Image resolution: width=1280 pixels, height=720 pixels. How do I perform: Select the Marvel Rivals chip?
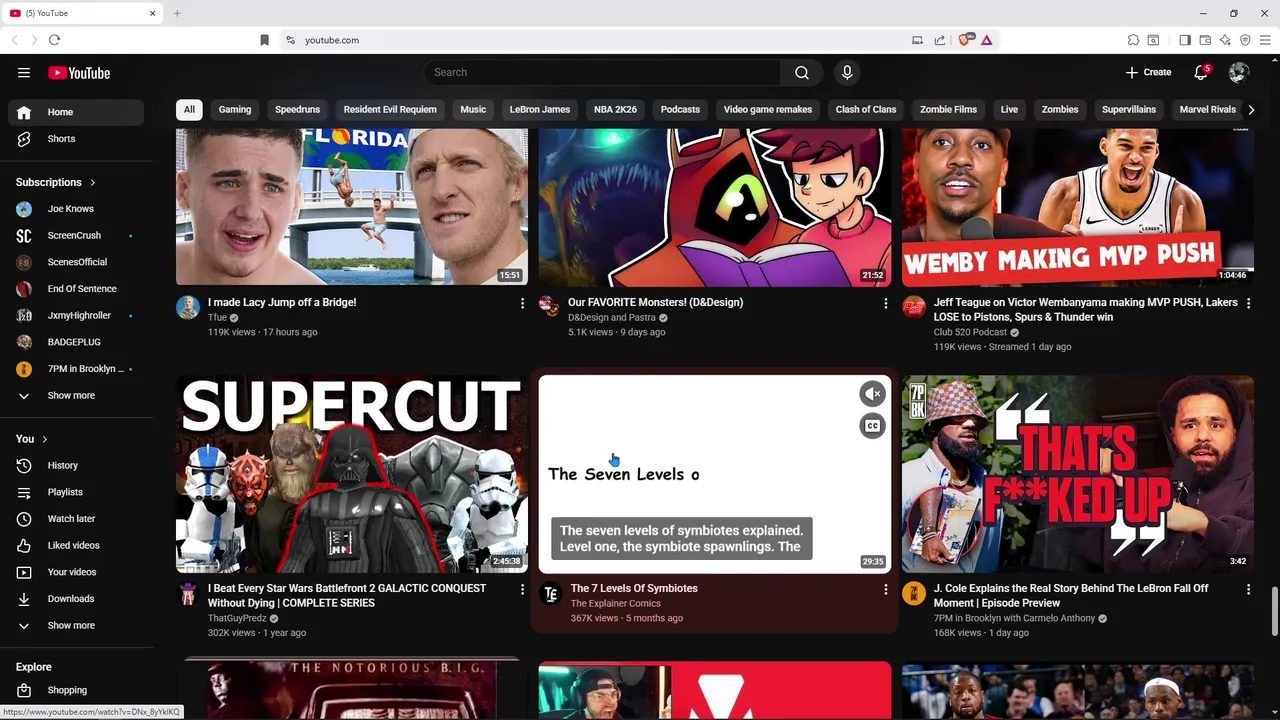click(1207, 109)
